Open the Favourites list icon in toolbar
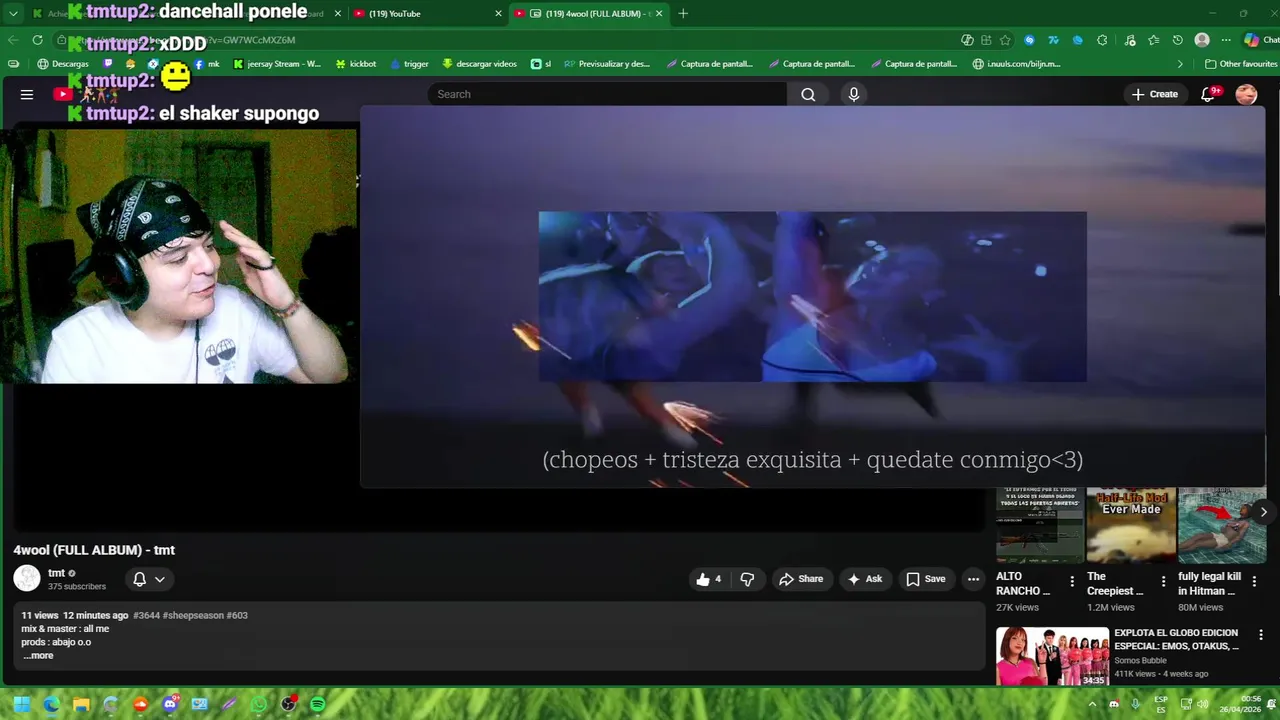 click(1153, 40)
